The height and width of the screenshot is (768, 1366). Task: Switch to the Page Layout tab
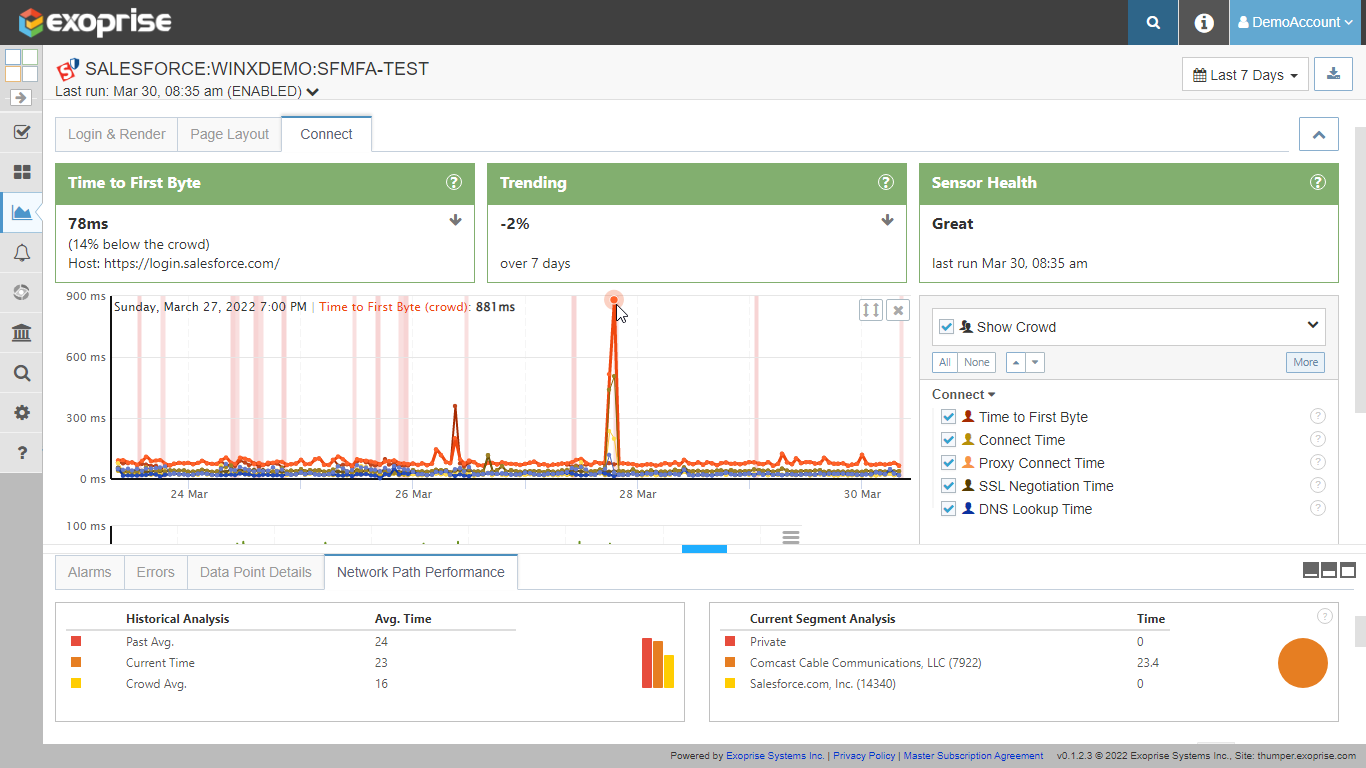(x=230, y=134)
